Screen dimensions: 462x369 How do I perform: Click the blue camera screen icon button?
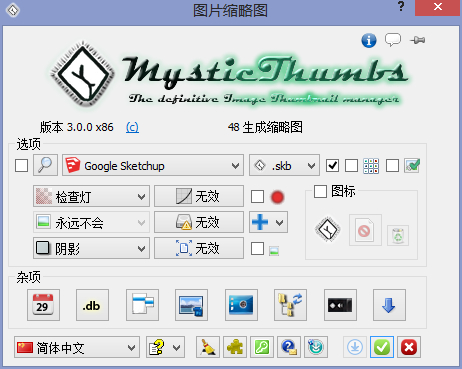point(241,305)
